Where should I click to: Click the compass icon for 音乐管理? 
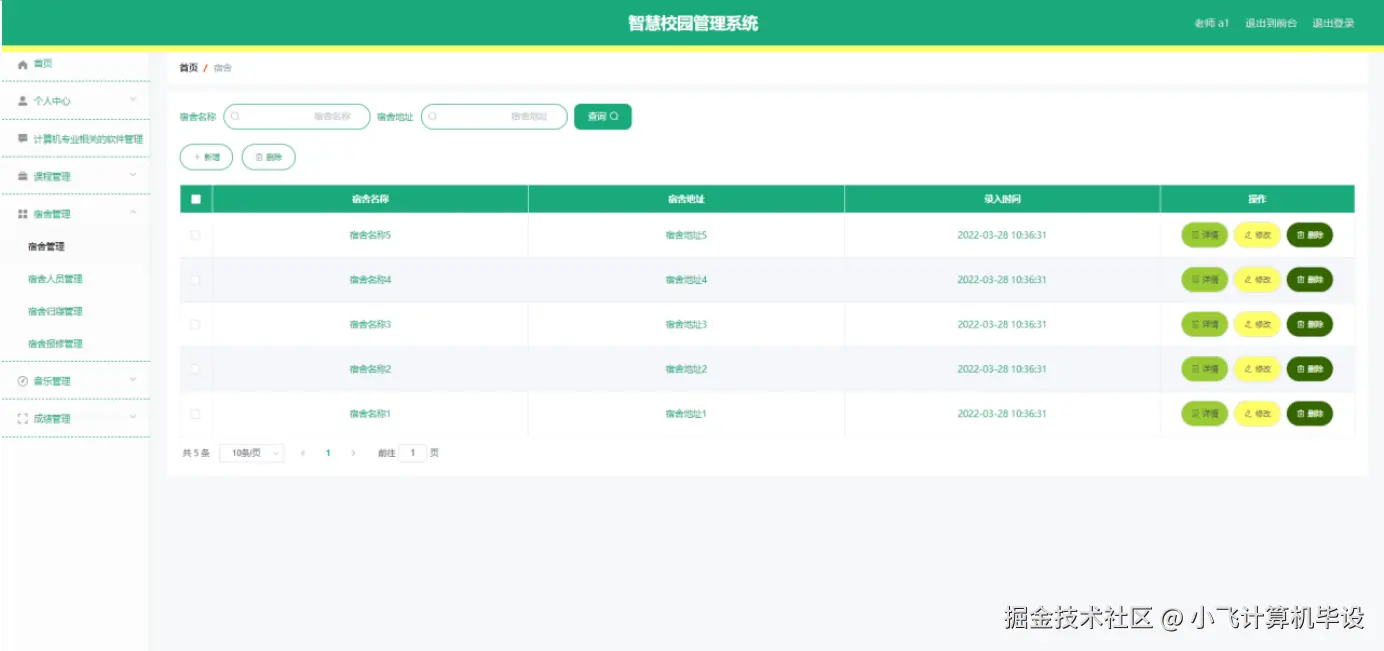(23, 381)
